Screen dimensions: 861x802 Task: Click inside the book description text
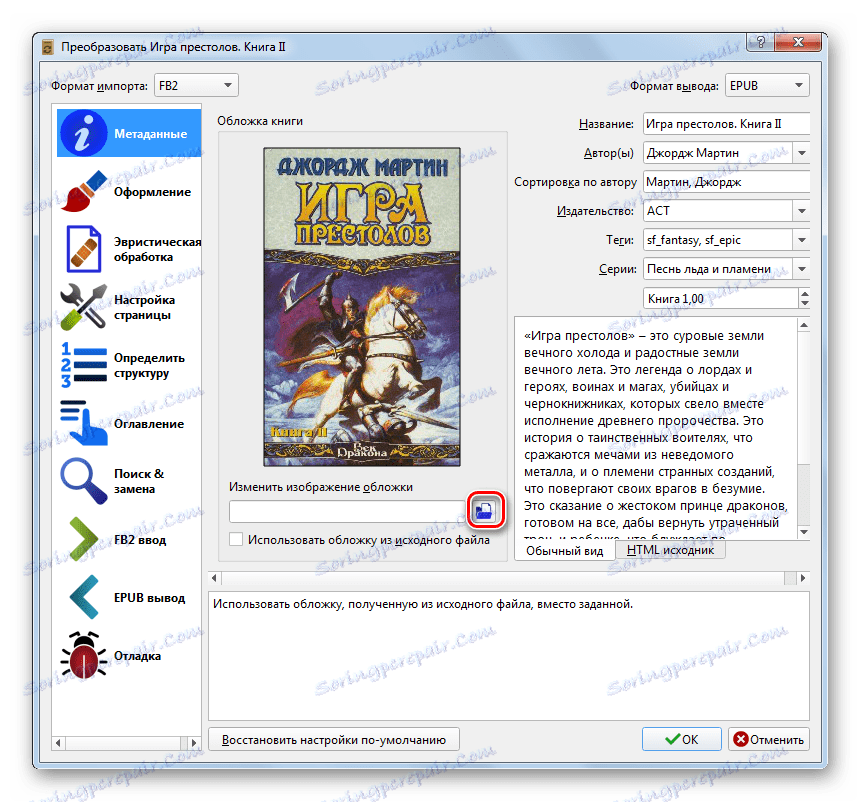pos(656,428)
